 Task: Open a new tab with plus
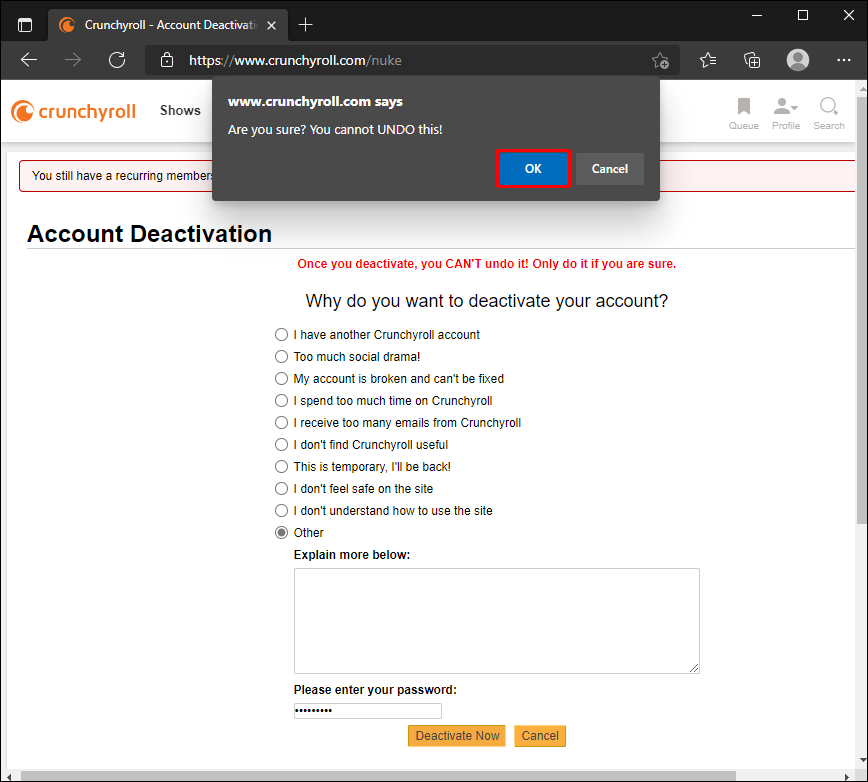point(305,25)
